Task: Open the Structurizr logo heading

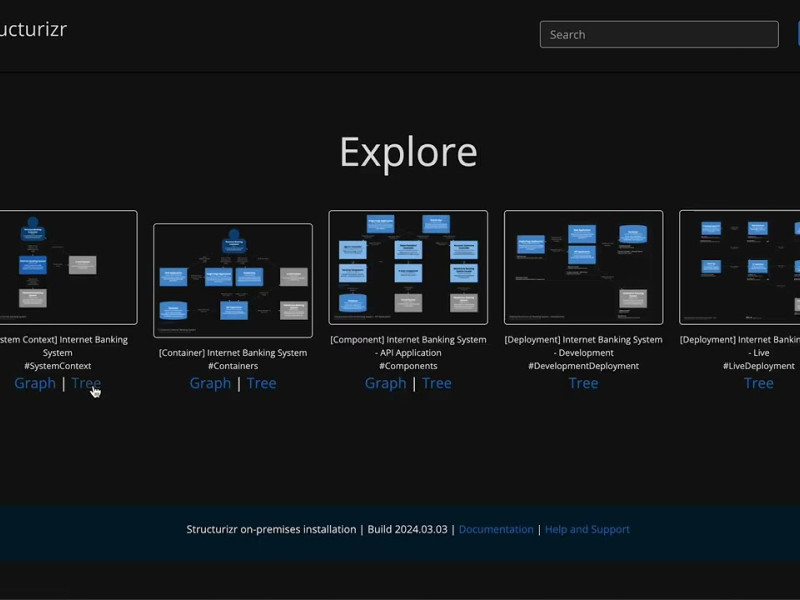Action: 33,30
